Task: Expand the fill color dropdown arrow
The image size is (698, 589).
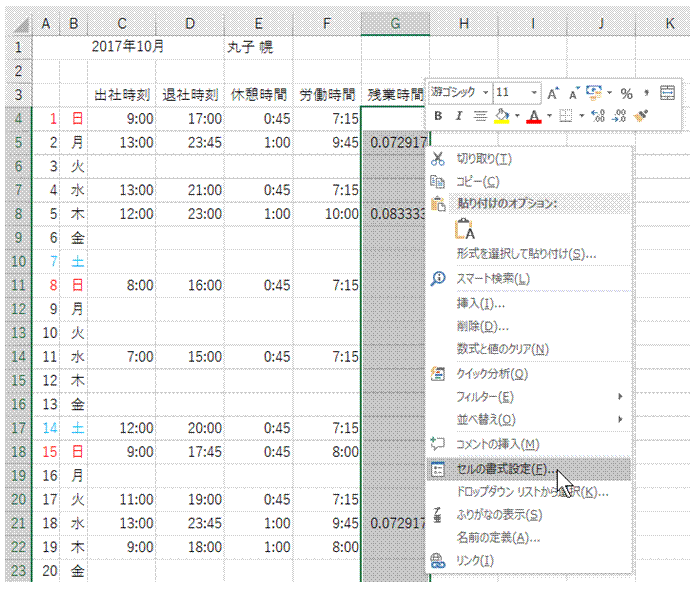Action: click(518, 117)
